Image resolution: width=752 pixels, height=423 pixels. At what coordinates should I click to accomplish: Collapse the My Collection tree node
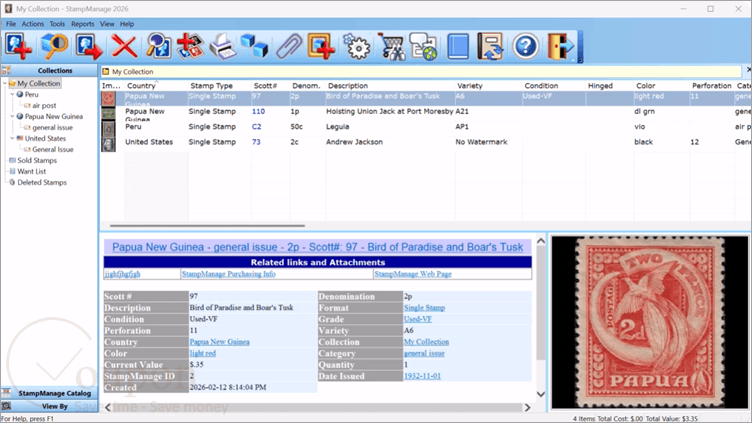pos(5,83)
